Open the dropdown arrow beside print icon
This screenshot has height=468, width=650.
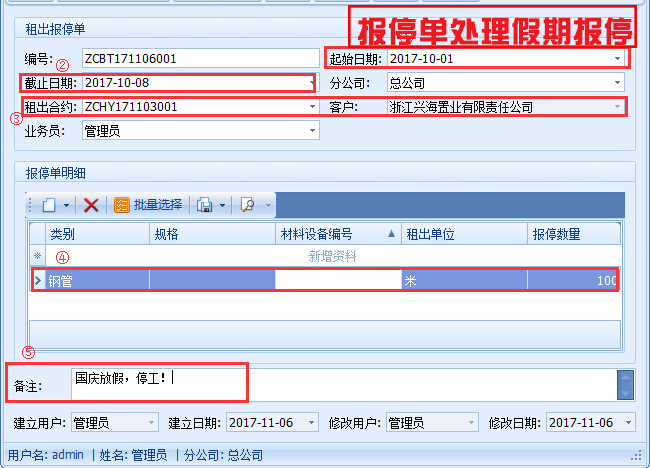point(222,205)
